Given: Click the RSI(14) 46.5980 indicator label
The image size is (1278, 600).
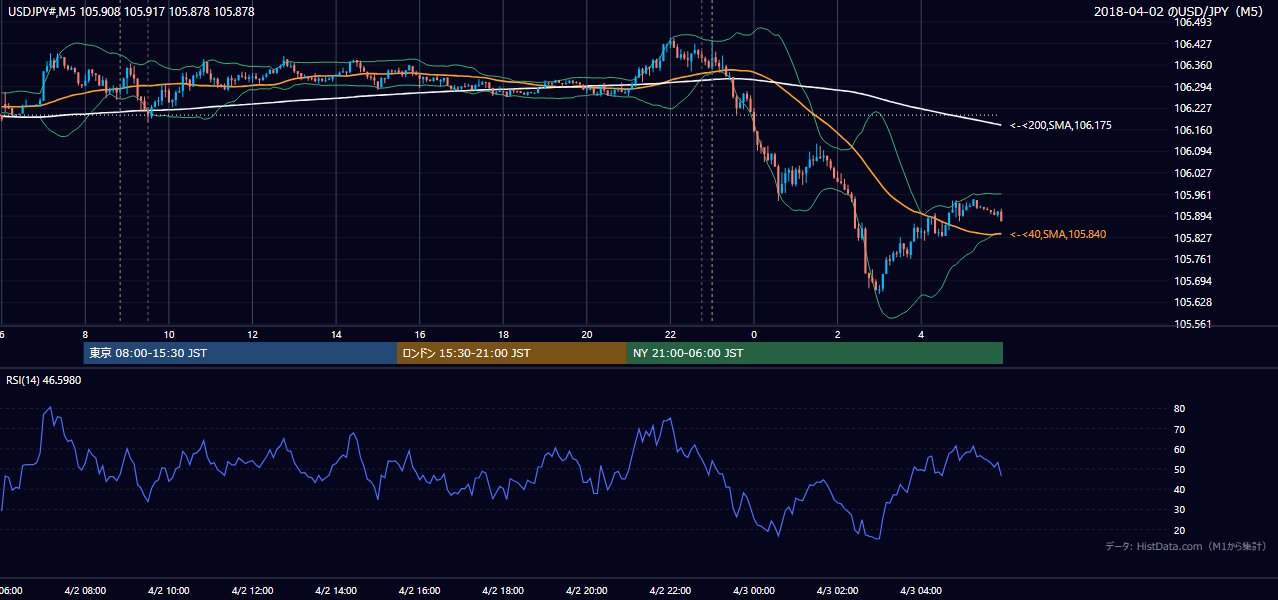Looking at the screenshot, I should 44,380.
